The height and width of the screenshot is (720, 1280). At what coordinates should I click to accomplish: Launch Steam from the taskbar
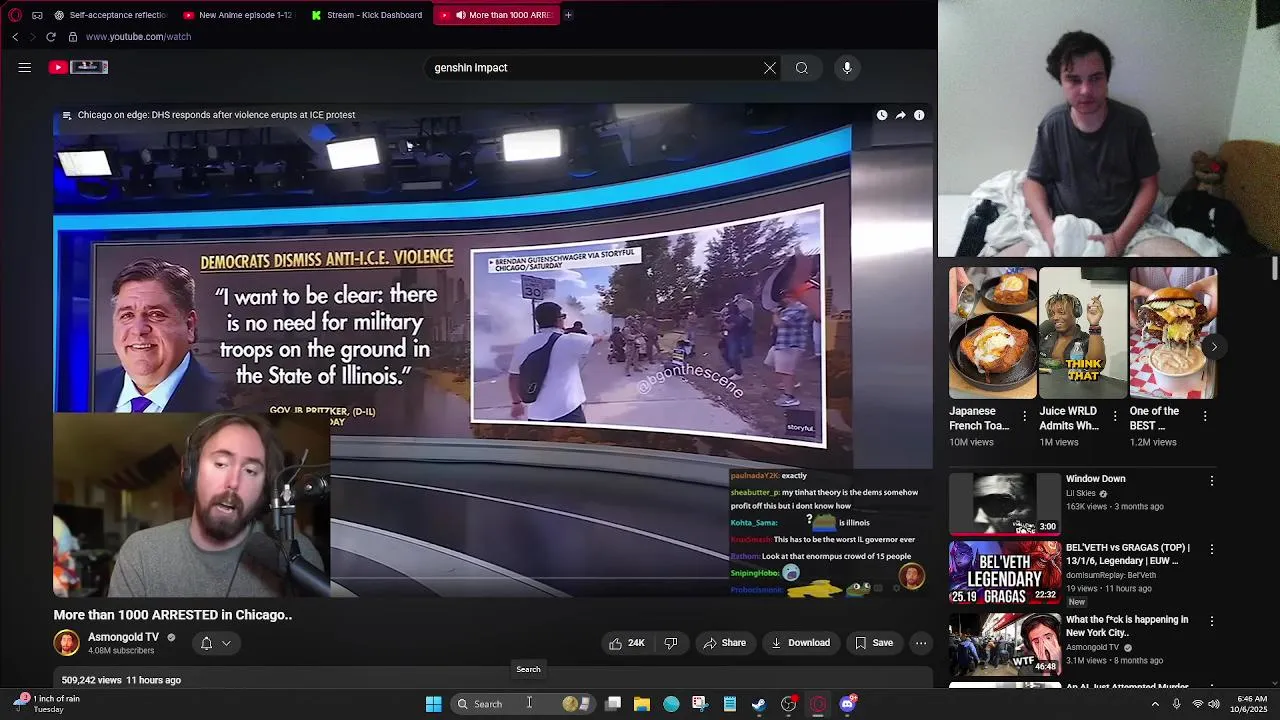[x=759, y=704]
